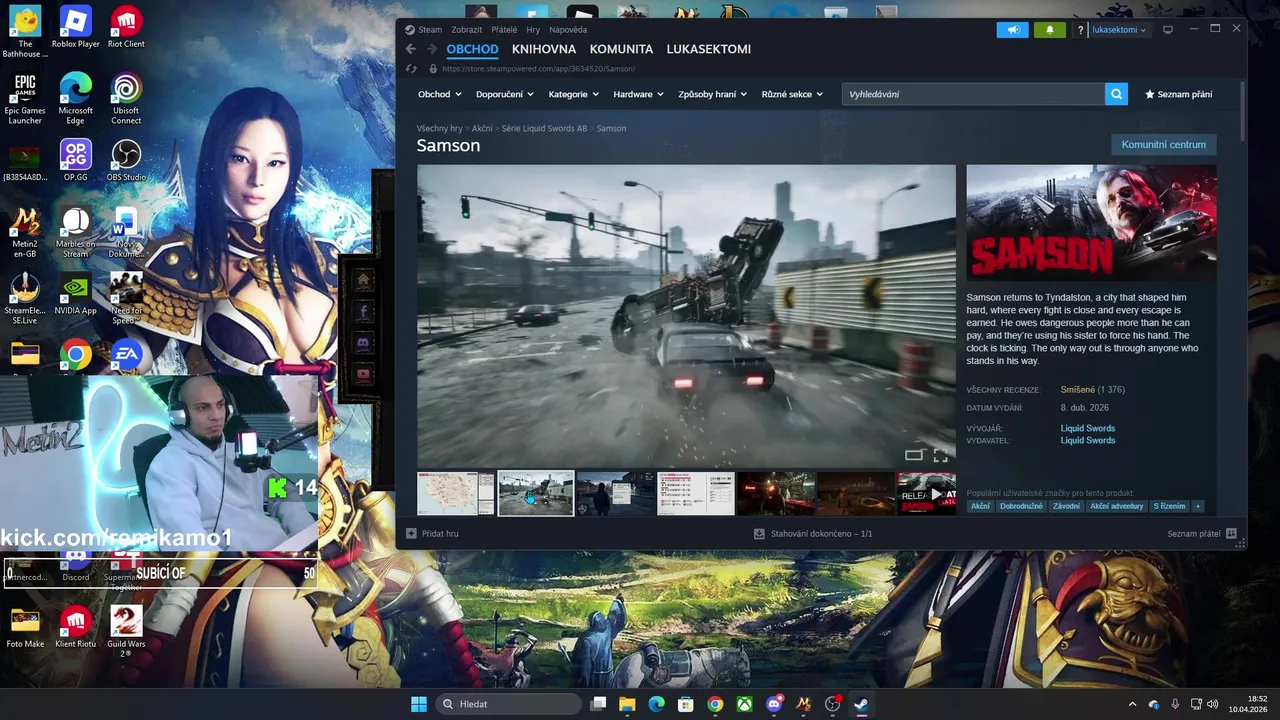This screenshot has height=720, width=1280.
Task: Click the Steam store page scrollbar
Action: click(x=1243, y=110)
